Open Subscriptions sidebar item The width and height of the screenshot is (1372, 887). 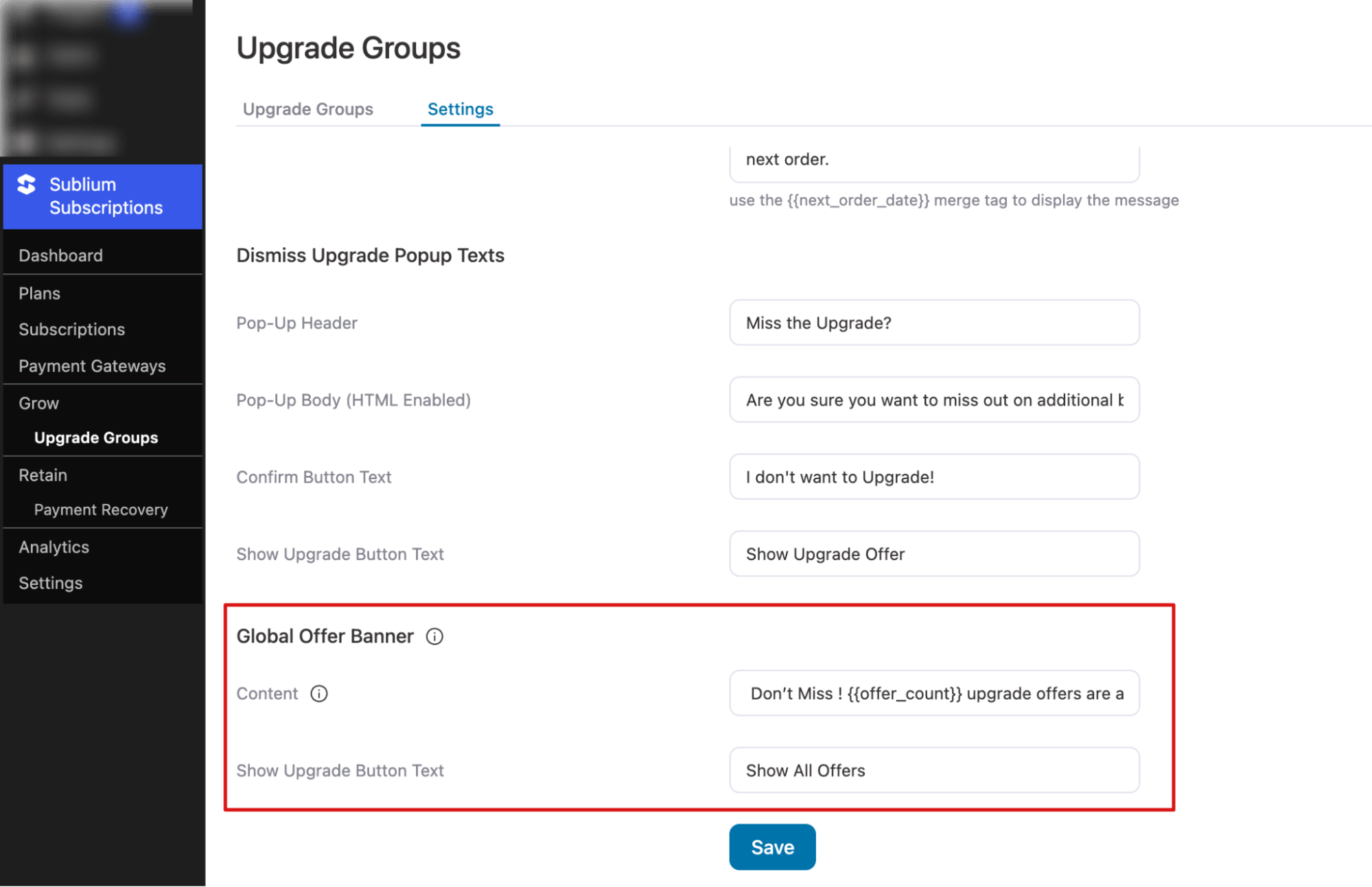tap(71, 330)
